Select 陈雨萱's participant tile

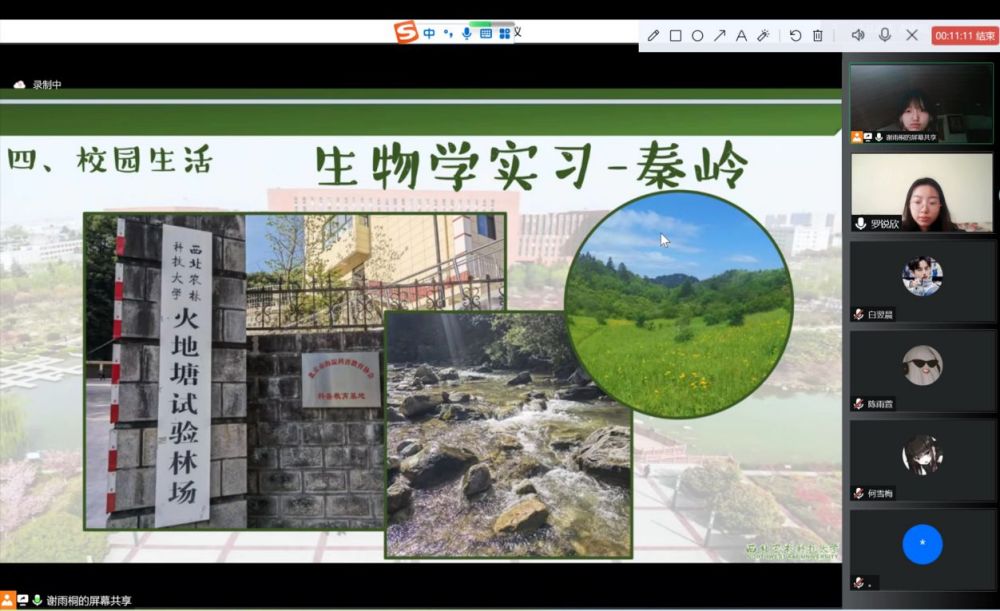coord(921,370)
